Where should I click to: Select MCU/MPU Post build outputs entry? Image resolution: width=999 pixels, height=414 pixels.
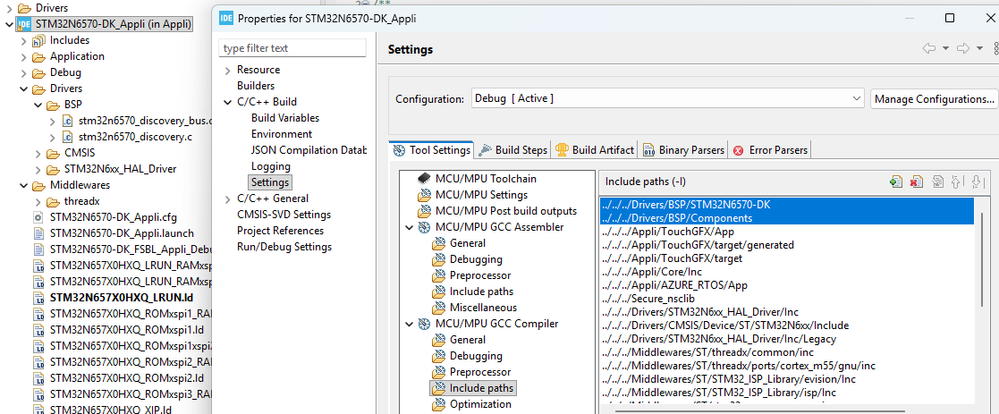[497, 211]
